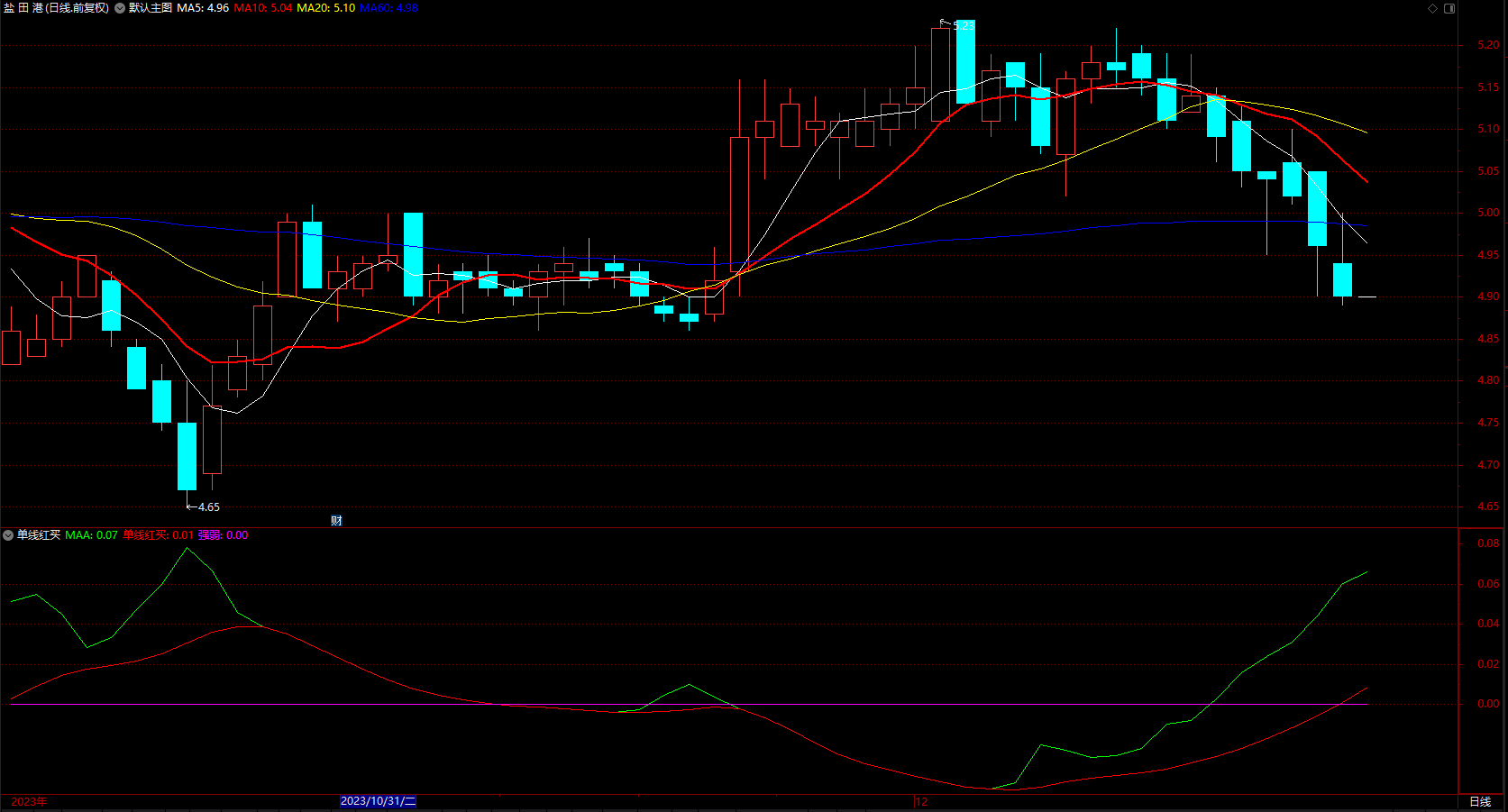Click the 5.23 high price marker
This screenshot has width=1508, height=812.
click(964, 26)
